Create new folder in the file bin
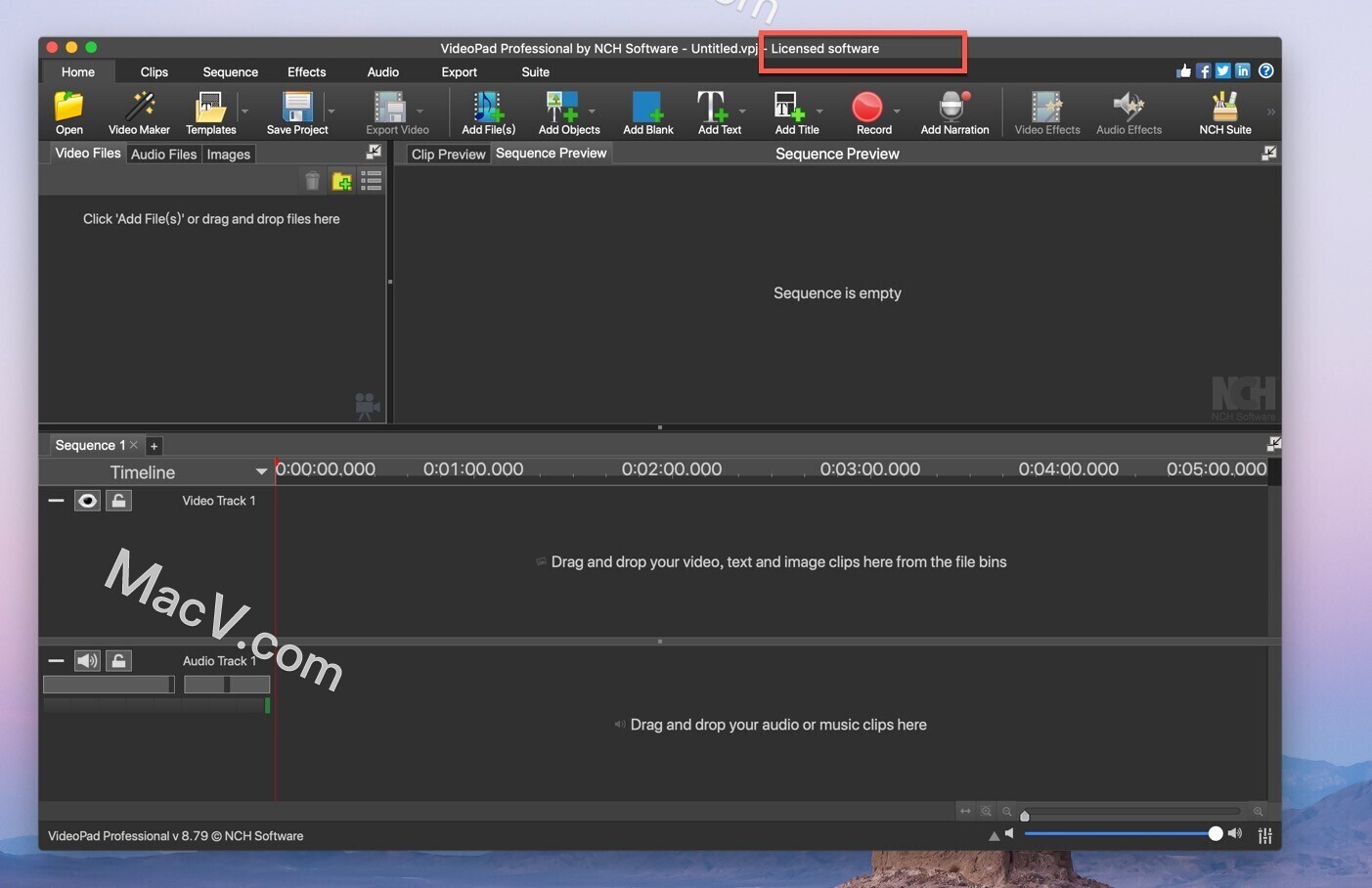Screen dimensions: 1372x888 coord(341,181)
